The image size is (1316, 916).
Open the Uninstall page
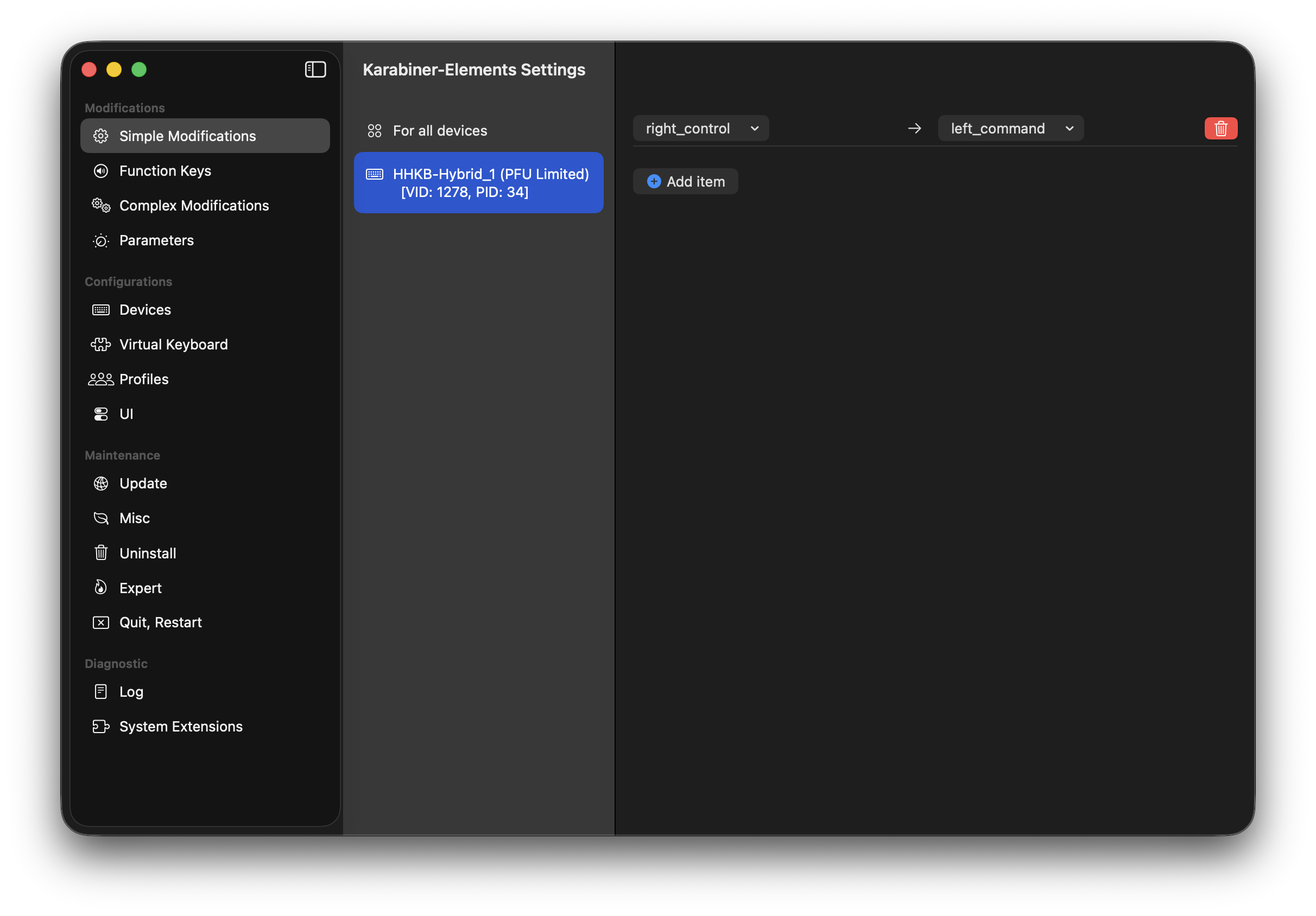[205, 553]
